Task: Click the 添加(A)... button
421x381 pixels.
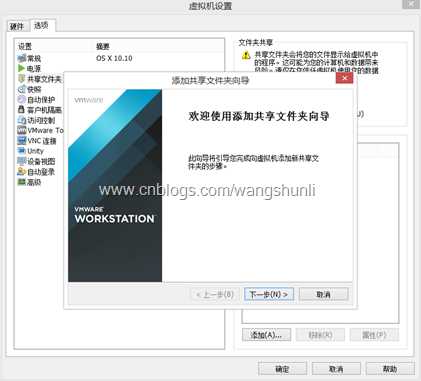Action: coord(266,335)
